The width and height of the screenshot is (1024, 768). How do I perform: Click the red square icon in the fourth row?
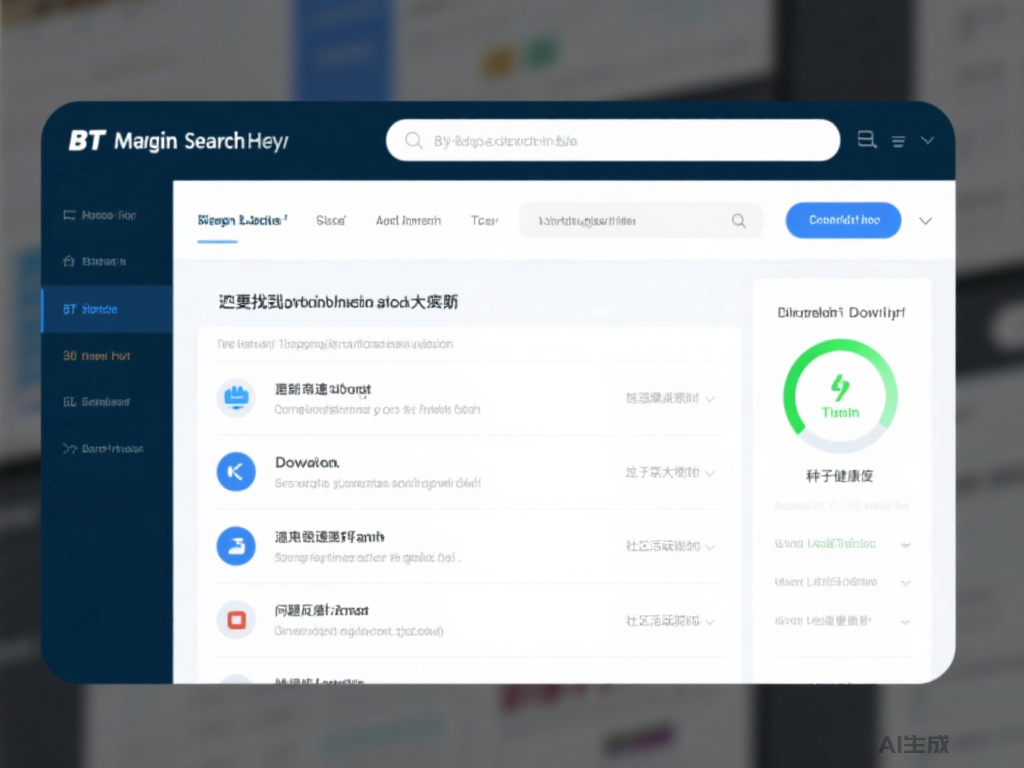pos(236,620)
